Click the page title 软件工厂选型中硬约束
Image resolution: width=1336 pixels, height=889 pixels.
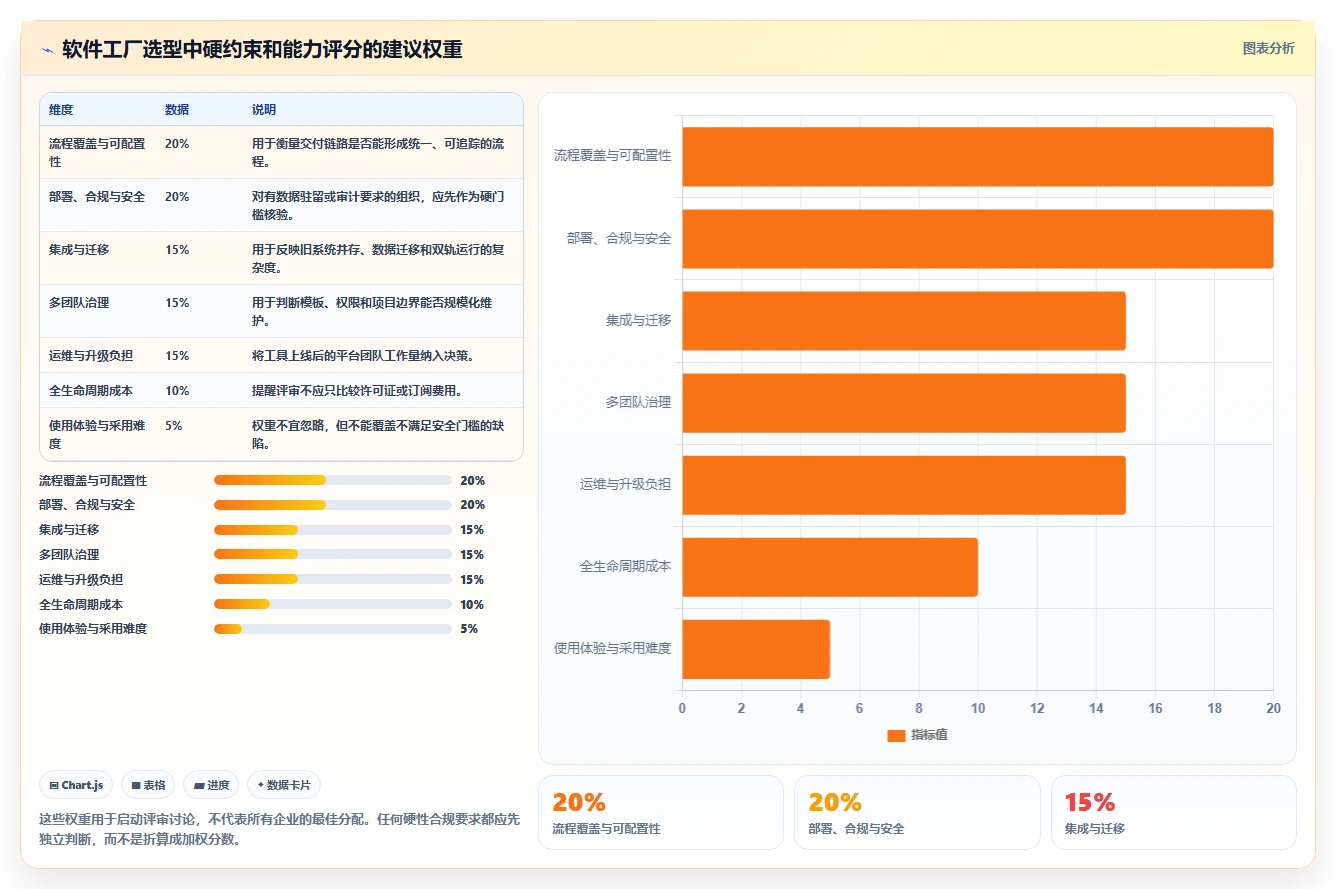[262, 50]
